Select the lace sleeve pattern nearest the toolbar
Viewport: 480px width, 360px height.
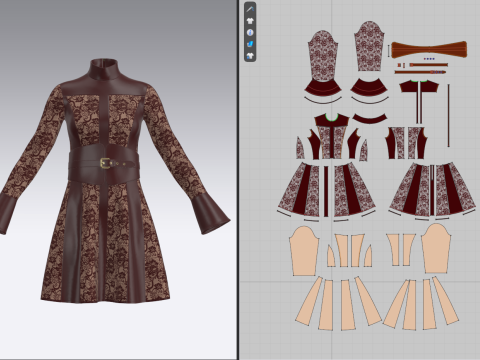(x=323, y=55)
